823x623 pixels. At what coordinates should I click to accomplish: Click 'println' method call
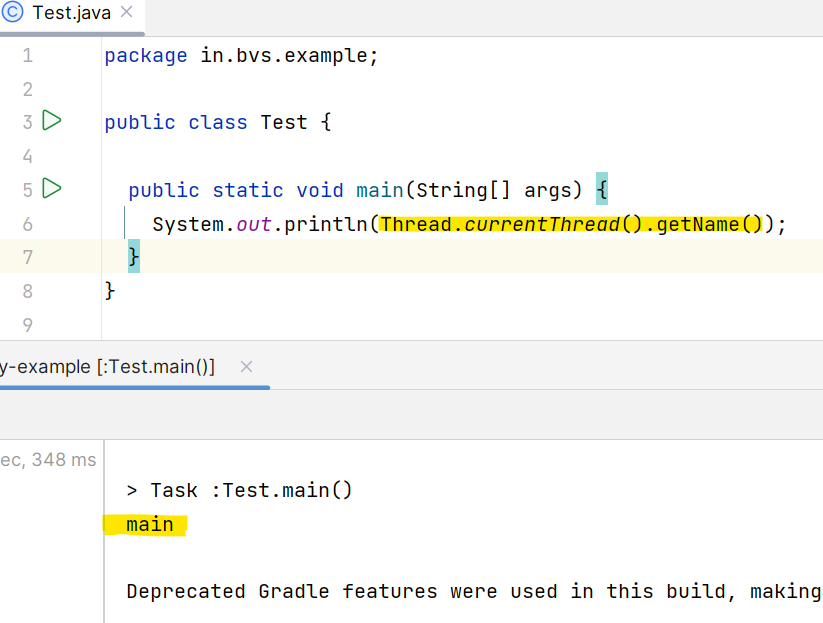325,225
